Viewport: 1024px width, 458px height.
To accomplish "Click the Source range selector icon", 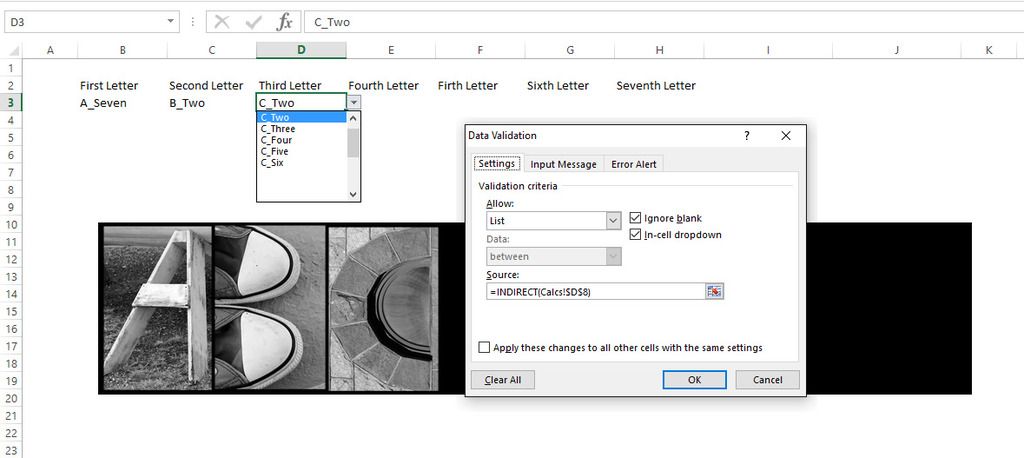I will click(713, 291).
